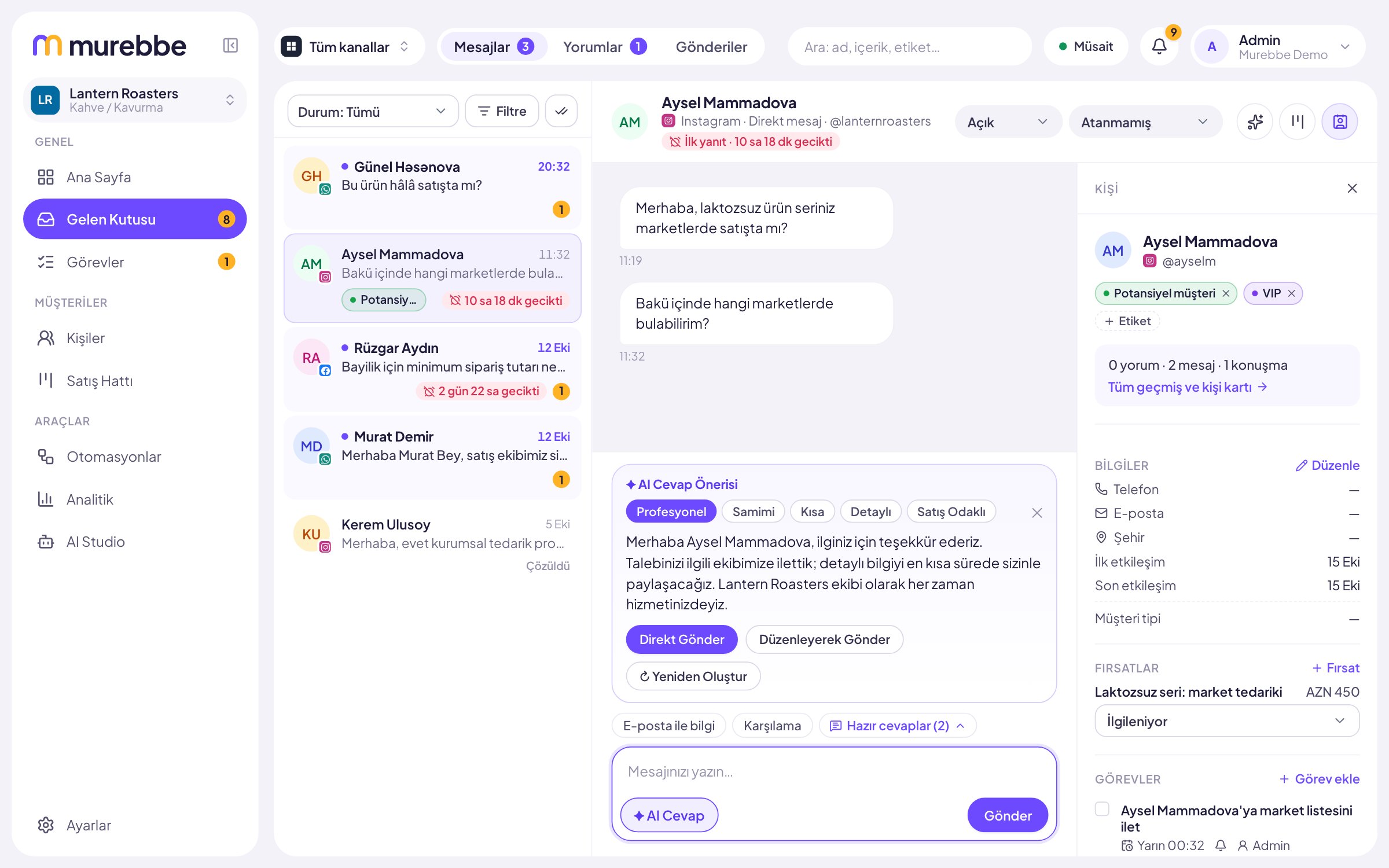Open the İlgileniyor opportunity stage dropdown

point(1226,721)
